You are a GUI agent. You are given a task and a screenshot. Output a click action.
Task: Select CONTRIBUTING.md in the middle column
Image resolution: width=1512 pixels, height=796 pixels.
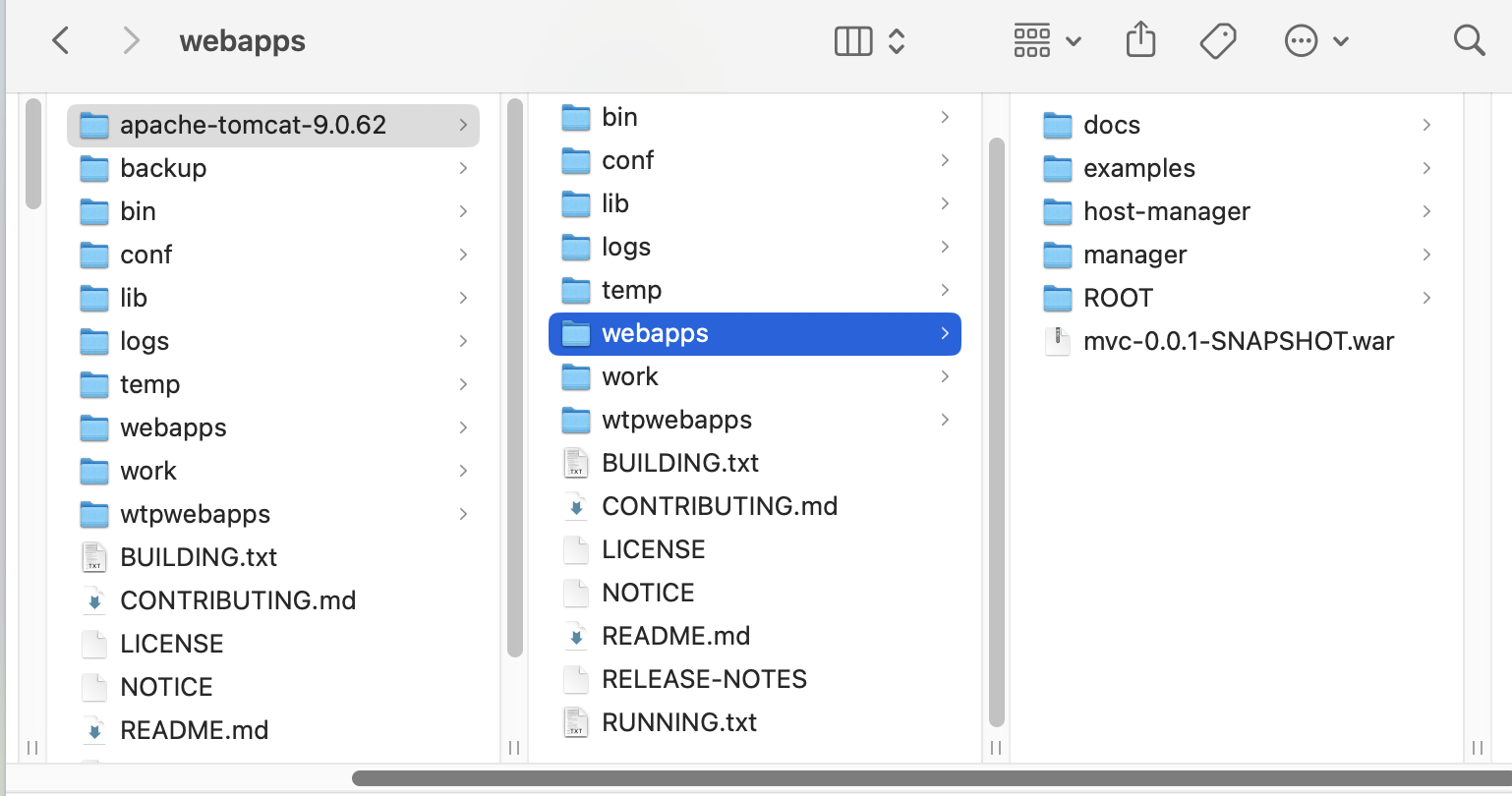720,506
